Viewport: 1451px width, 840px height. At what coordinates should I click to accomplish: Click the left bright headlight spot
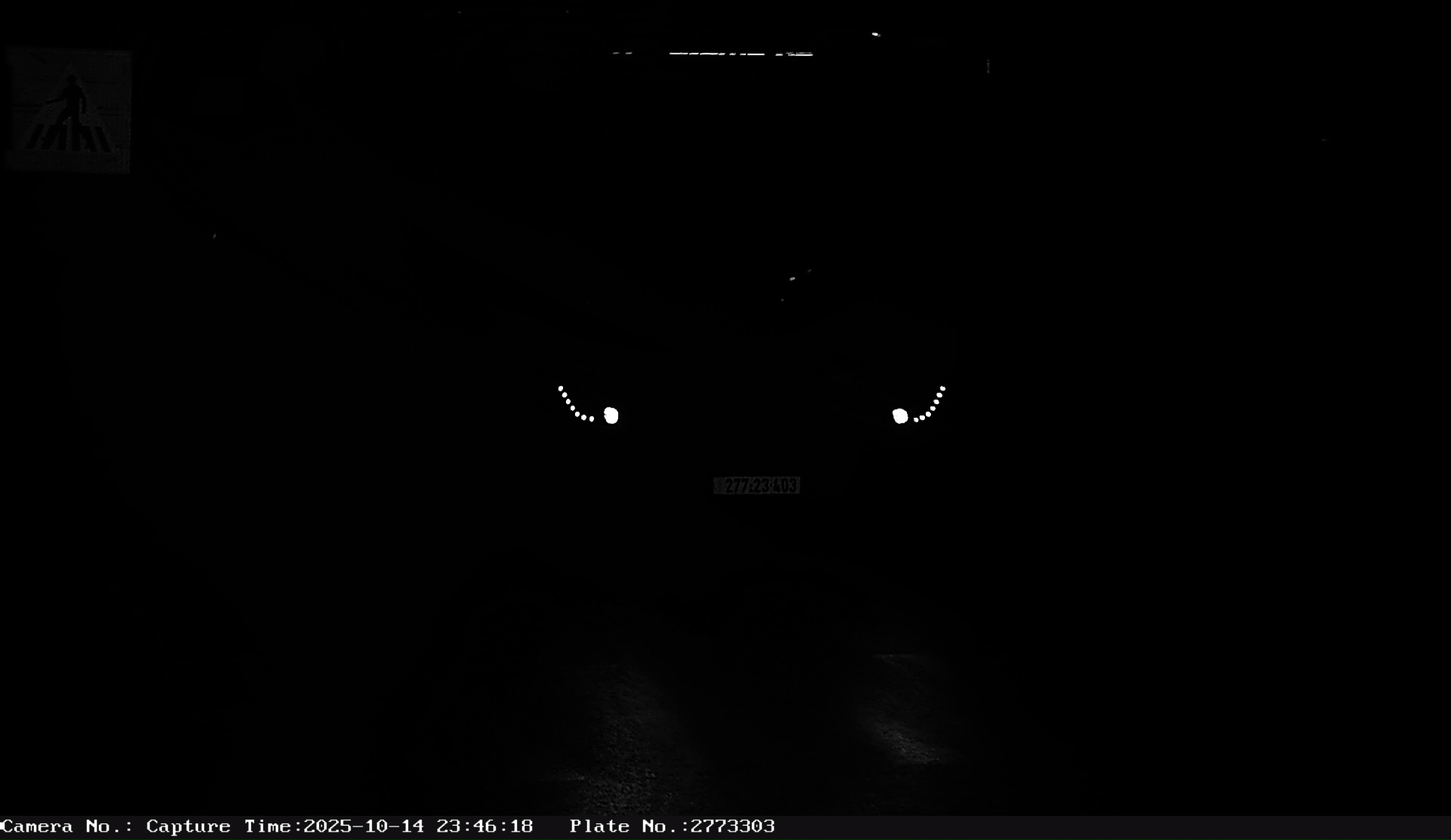611,415
